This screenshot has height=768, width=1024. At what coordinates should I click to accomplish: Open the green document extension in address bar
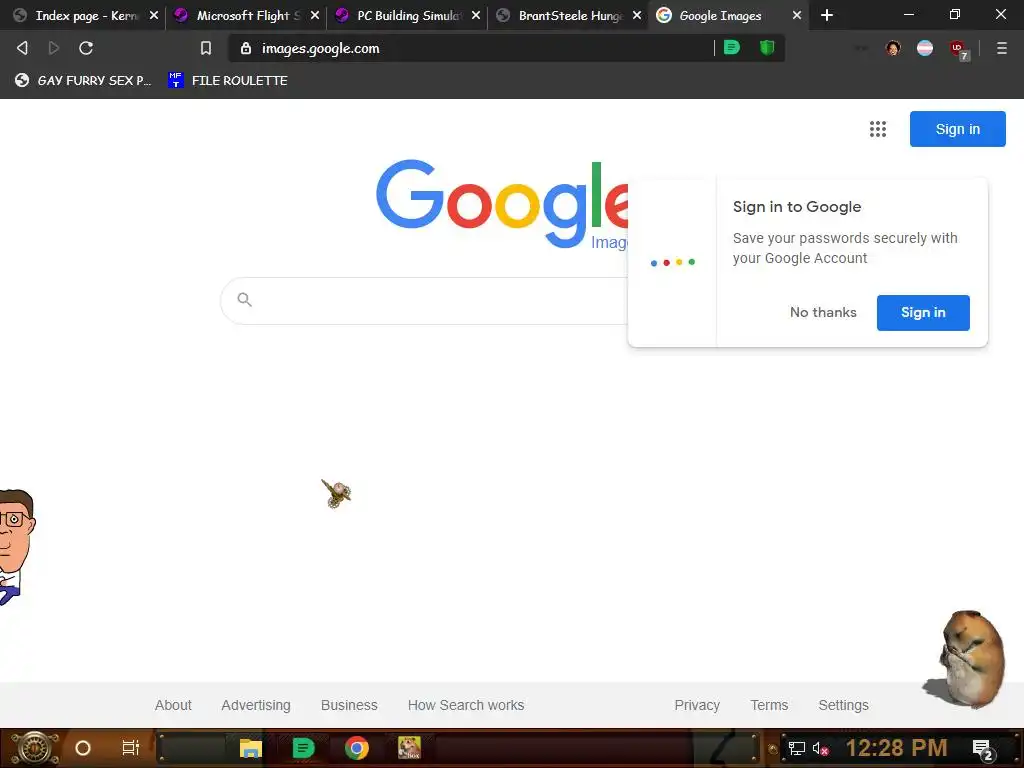pyautogui.click(x=731, y=47)
